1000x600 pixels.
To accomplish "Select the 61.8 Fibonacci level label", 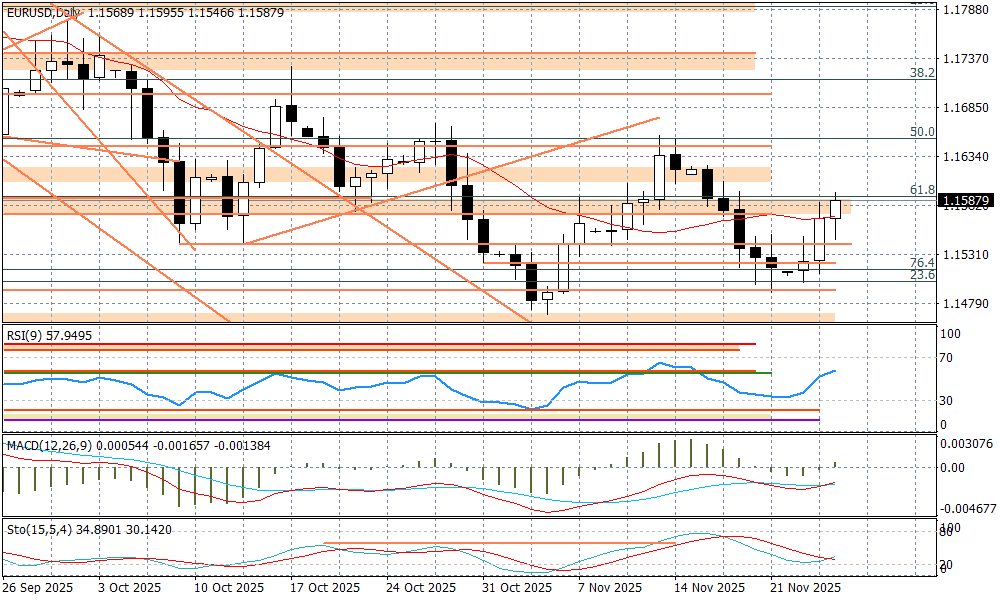I will point(922,189).
